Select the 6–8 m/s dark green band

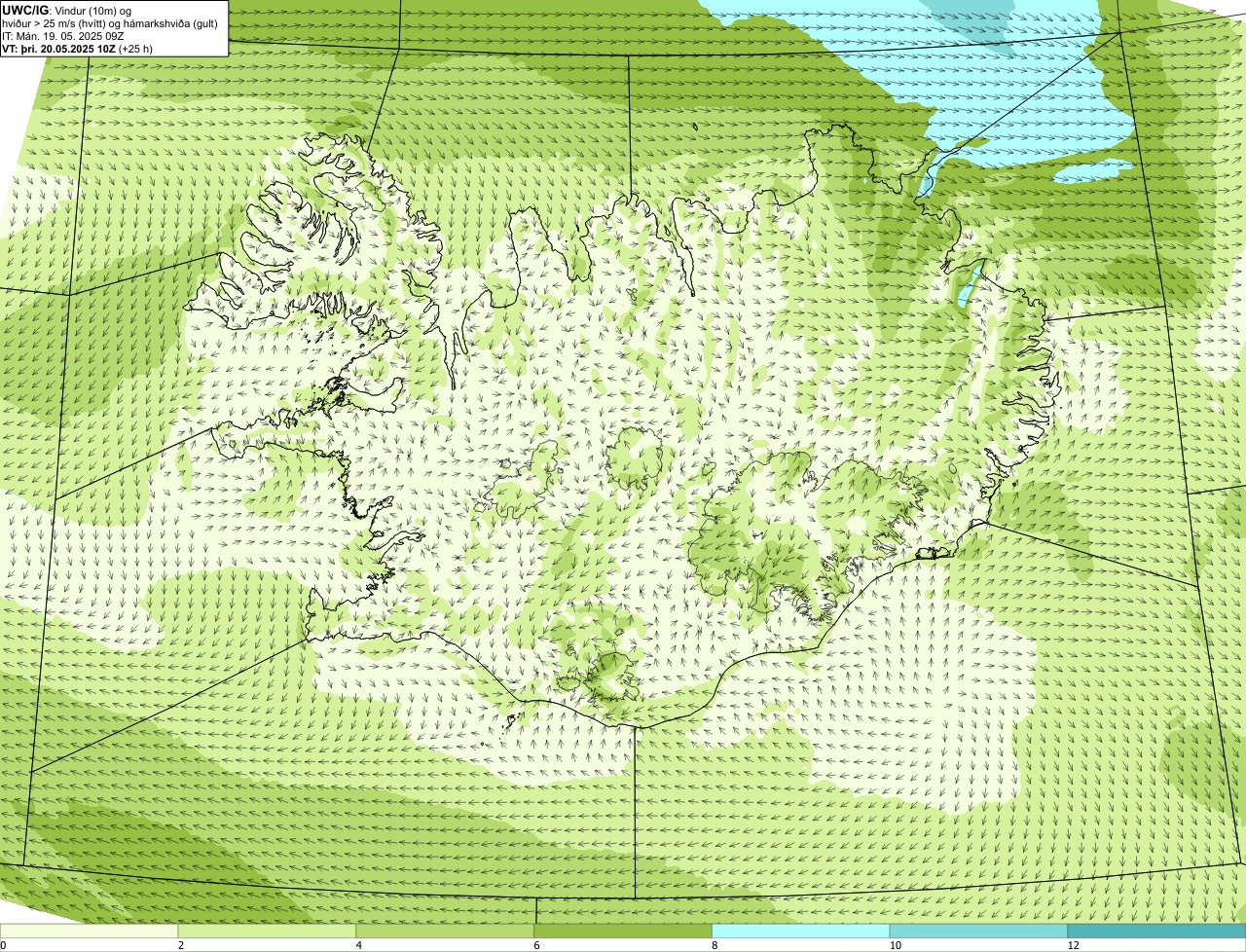coord(623,932)
